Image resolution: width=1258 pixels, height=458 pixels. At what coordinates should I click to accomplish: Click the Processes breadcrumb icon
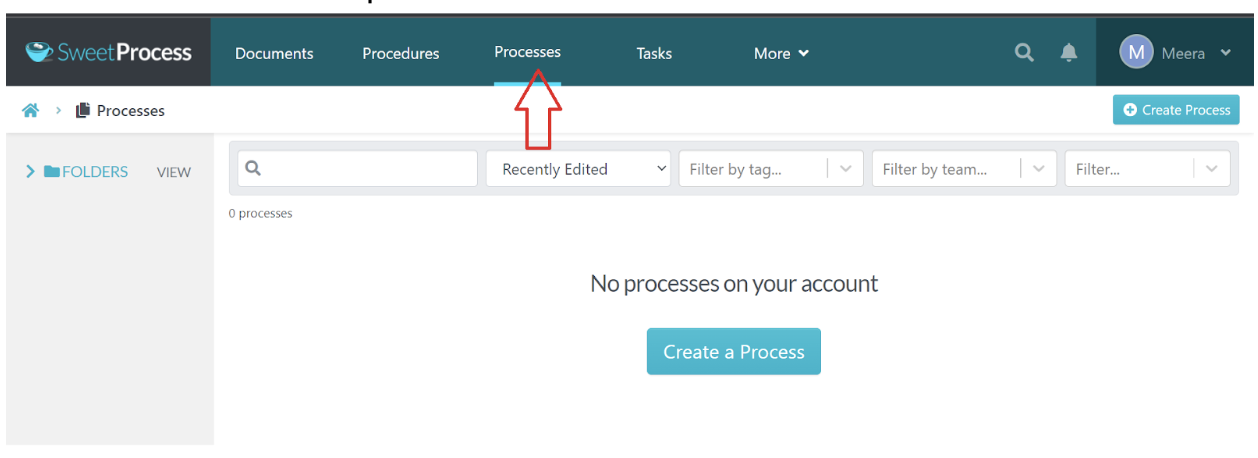(x=83, y=111)
